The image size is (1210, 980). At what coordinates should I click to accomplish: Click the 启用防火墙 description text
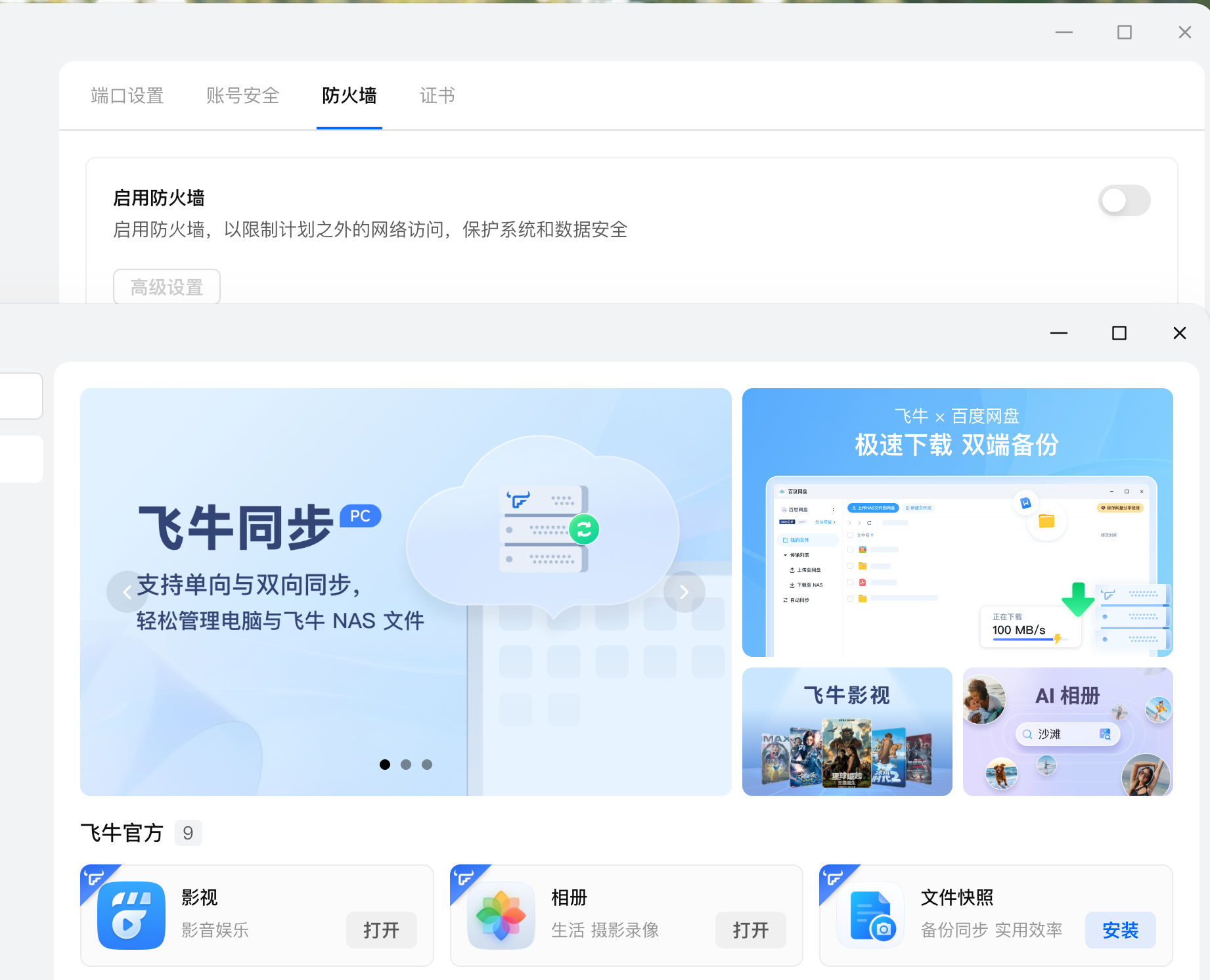point(370,230)
